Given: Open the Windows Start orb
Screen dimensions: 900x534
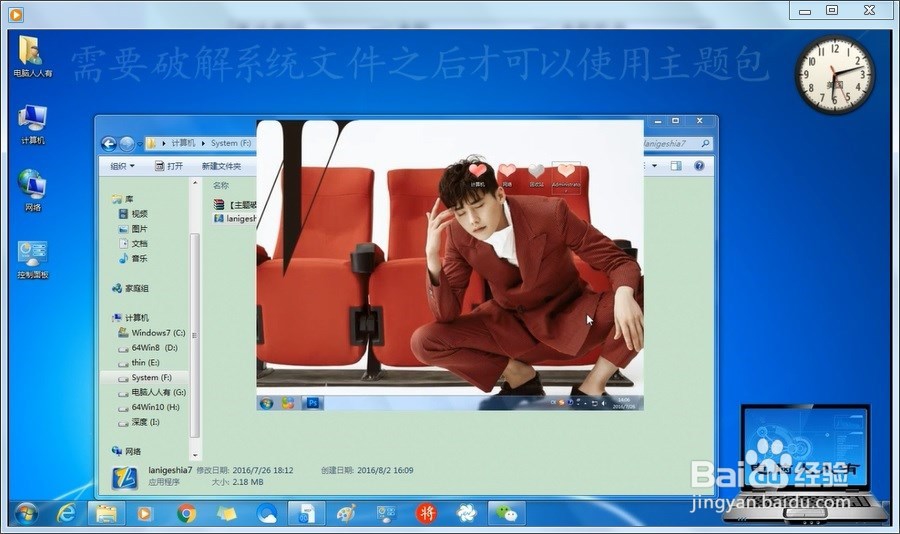Looking at the screenshot, I should click(26, 513).
